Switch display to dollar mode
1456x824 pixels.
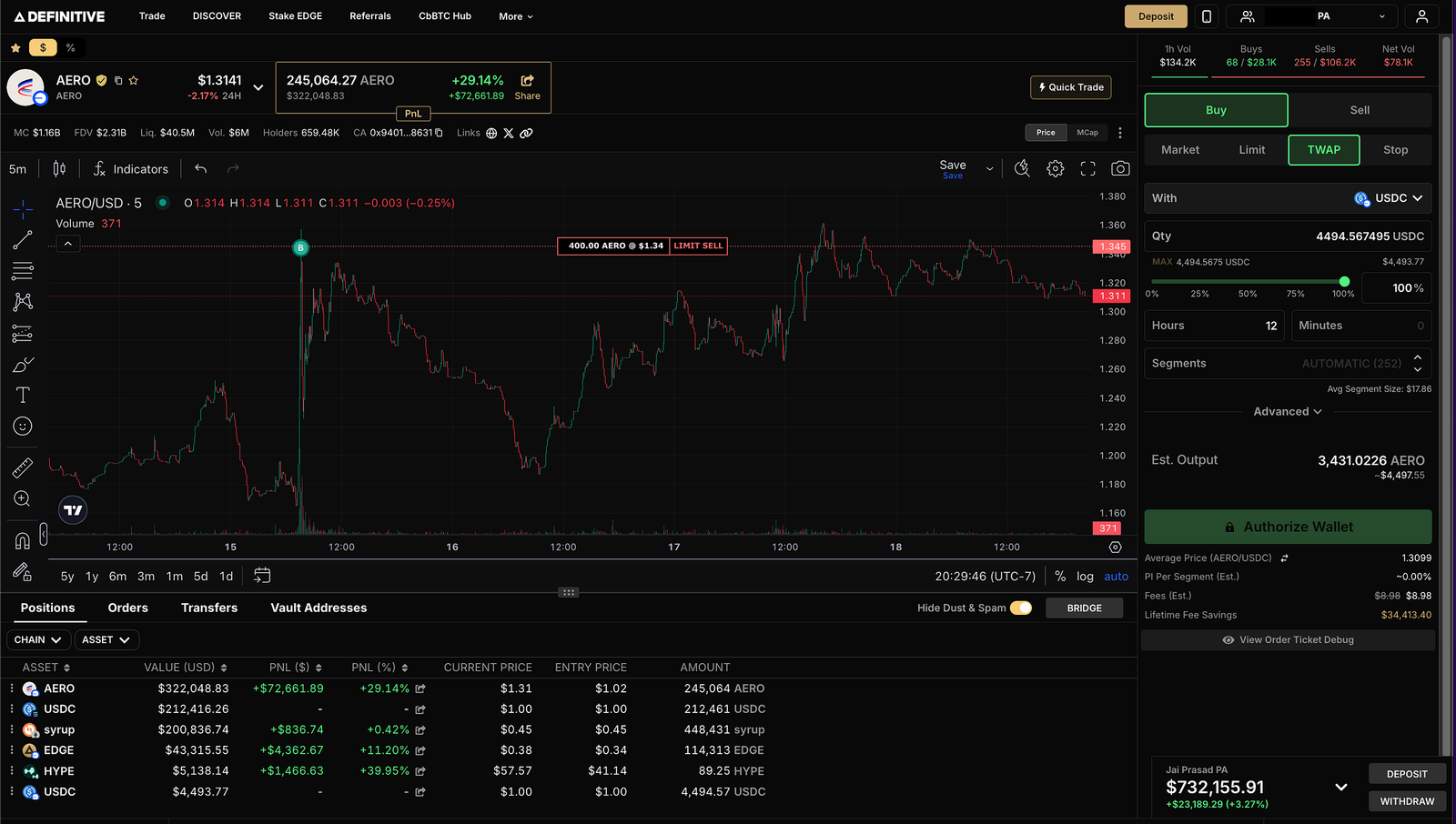point(43,47)
